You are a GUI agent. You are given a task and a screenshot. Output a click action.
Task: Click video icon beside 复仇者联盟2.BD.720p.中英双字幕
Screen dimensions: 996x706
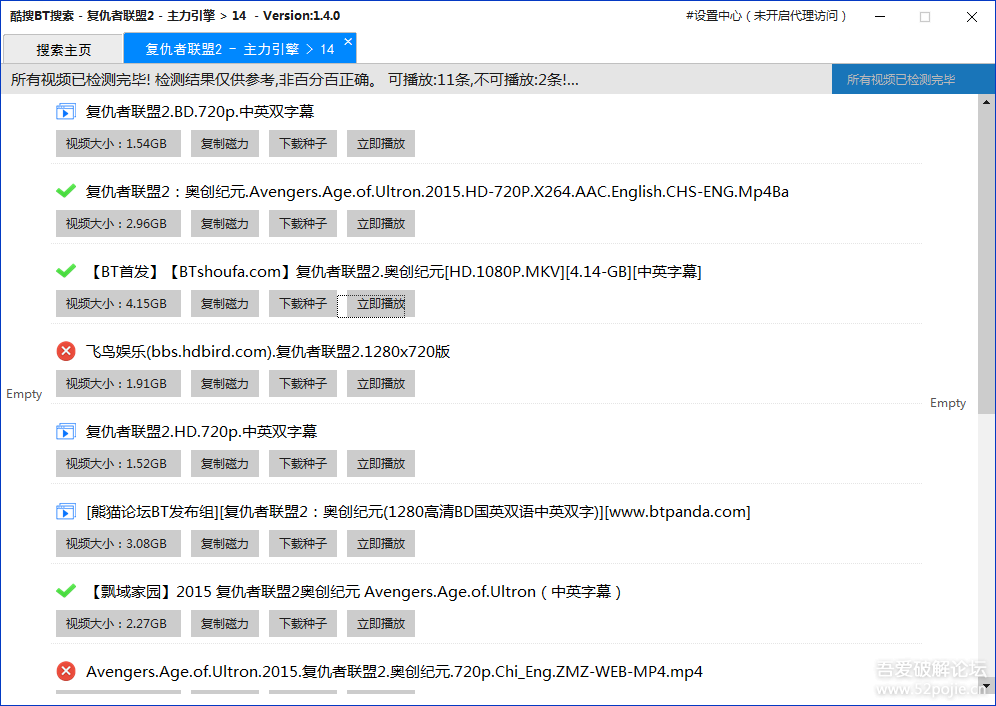coord(65,112)
